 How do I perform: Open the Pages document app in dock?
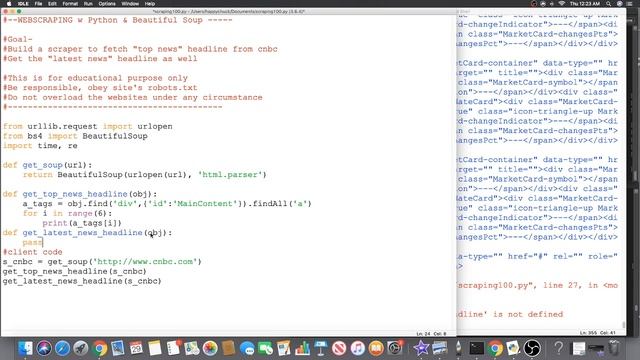pyautogui.click(x=284, y=349)
